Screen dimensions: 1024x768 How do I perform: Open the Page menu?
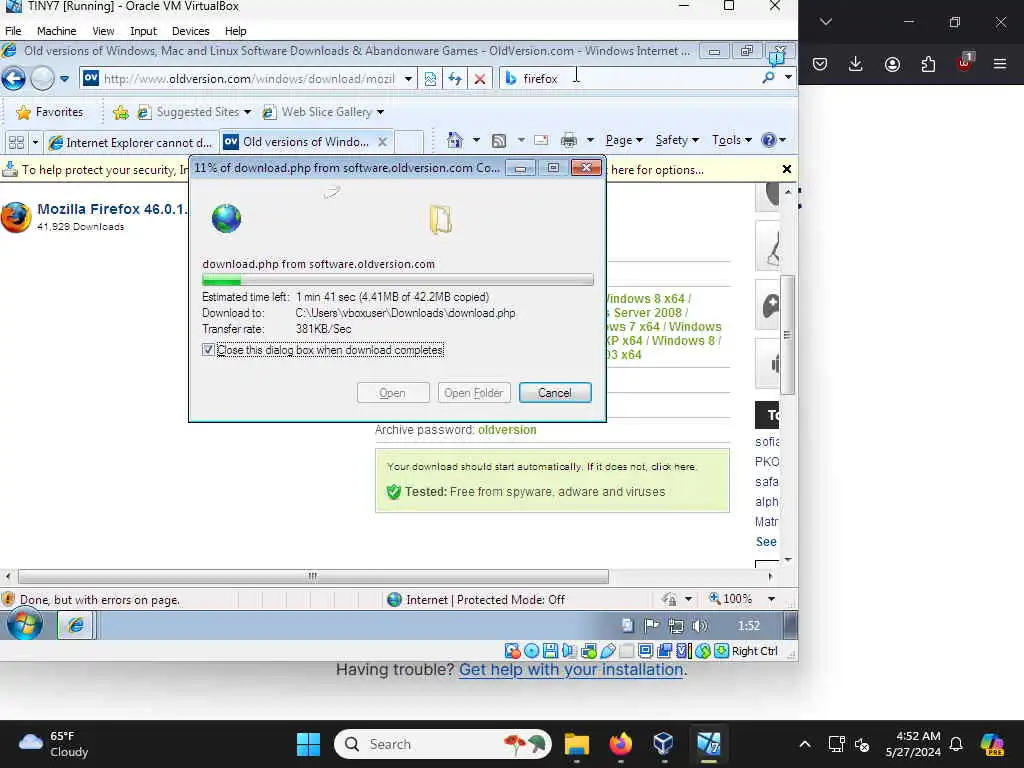coord(624,140)
